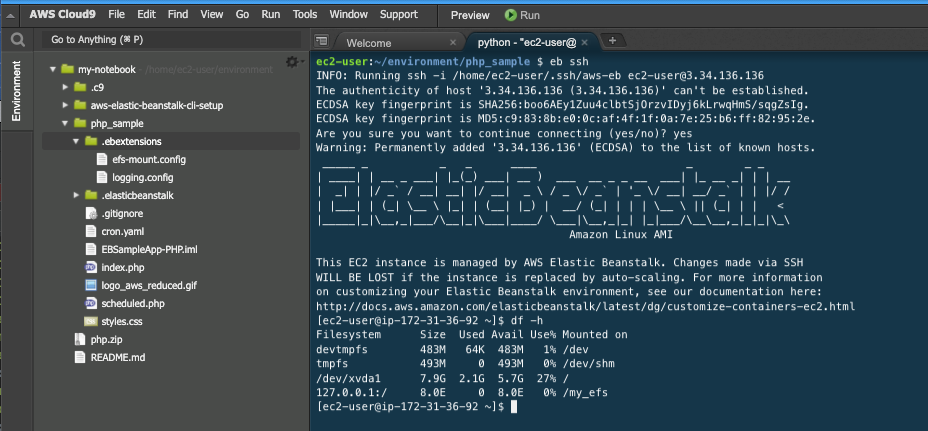The width and height of the screenshot is (928, 431).
Task: Switch to the Welcome tab
Action: pyautogui.click(x=369, y=43)
